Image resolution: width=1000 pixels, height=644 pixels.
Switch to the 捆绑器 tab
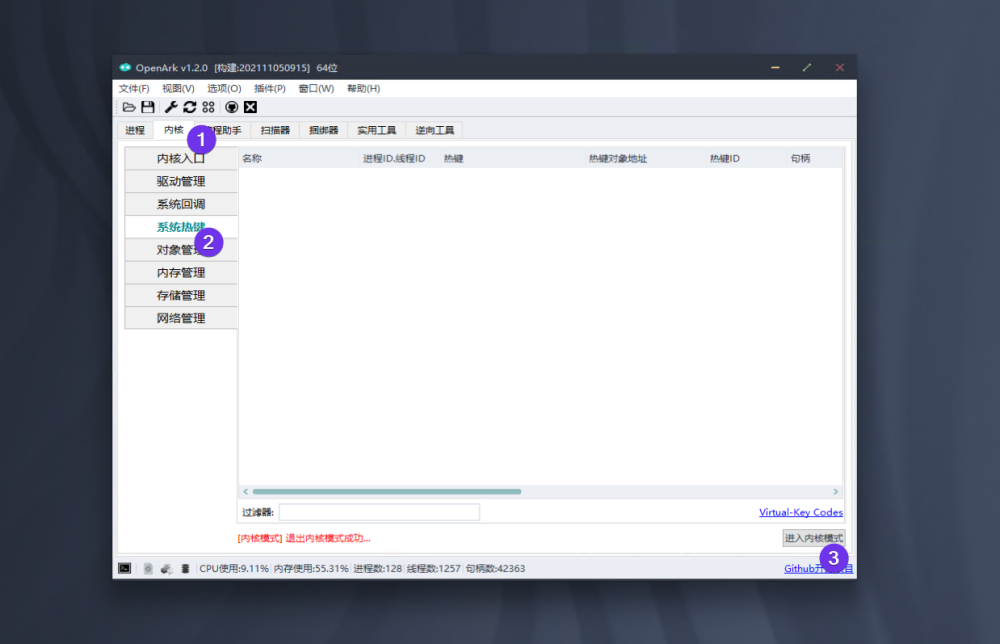click(x=323, y=130)
